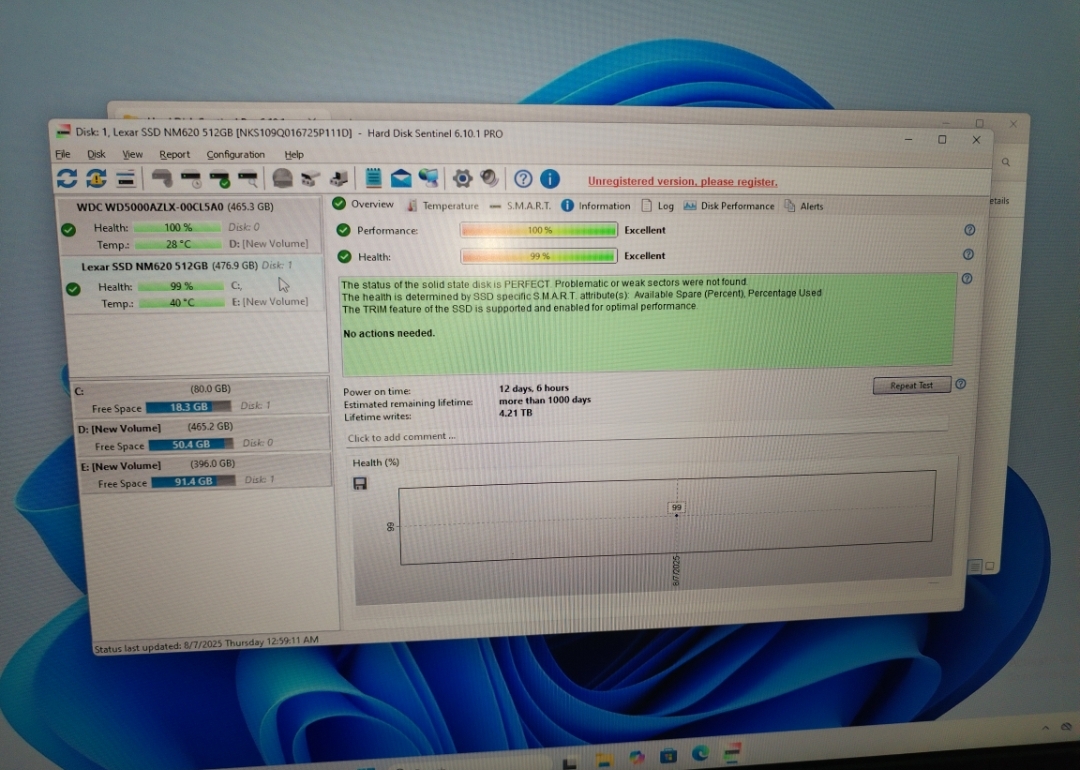Viewport: 1080px width, 770px height.
Task: Click the blue info circle toolbar icon
Action: [550, 179]
